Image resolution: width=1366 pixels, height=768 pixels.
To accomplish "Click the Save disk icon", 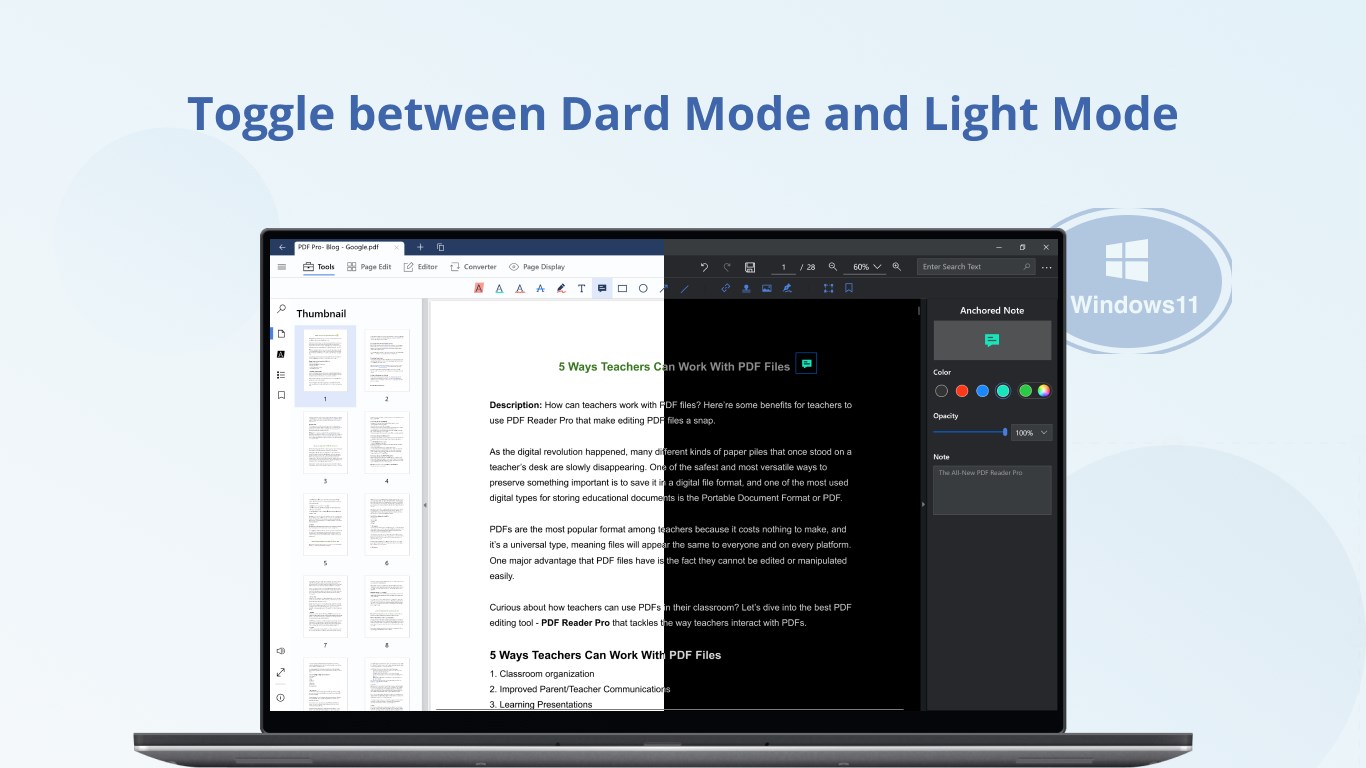I will (x=750, y=267).
